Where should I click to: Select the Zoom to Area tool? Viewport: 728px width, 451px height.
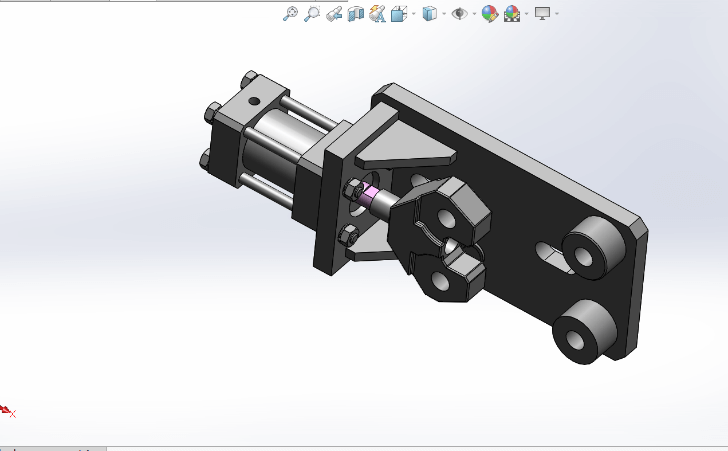(312, 13)
